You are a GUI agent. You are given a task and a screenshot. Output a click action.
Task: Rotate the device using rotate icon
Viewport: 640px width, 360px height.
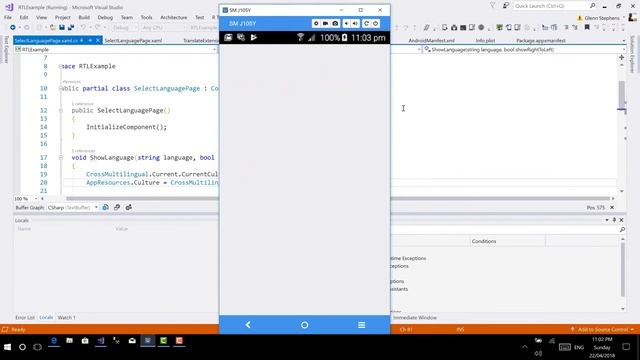click(366, 24)
